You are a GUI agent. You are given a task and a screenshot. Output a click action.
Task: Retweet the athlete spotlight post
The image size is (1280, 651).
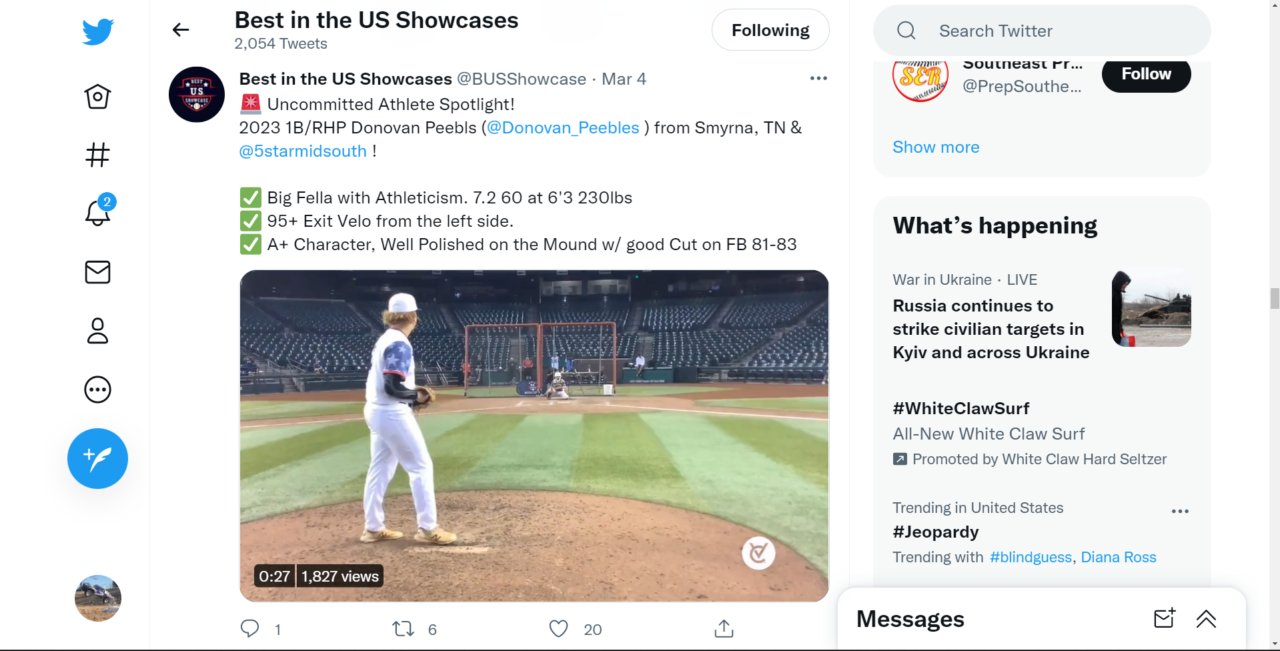pos(403,628)
